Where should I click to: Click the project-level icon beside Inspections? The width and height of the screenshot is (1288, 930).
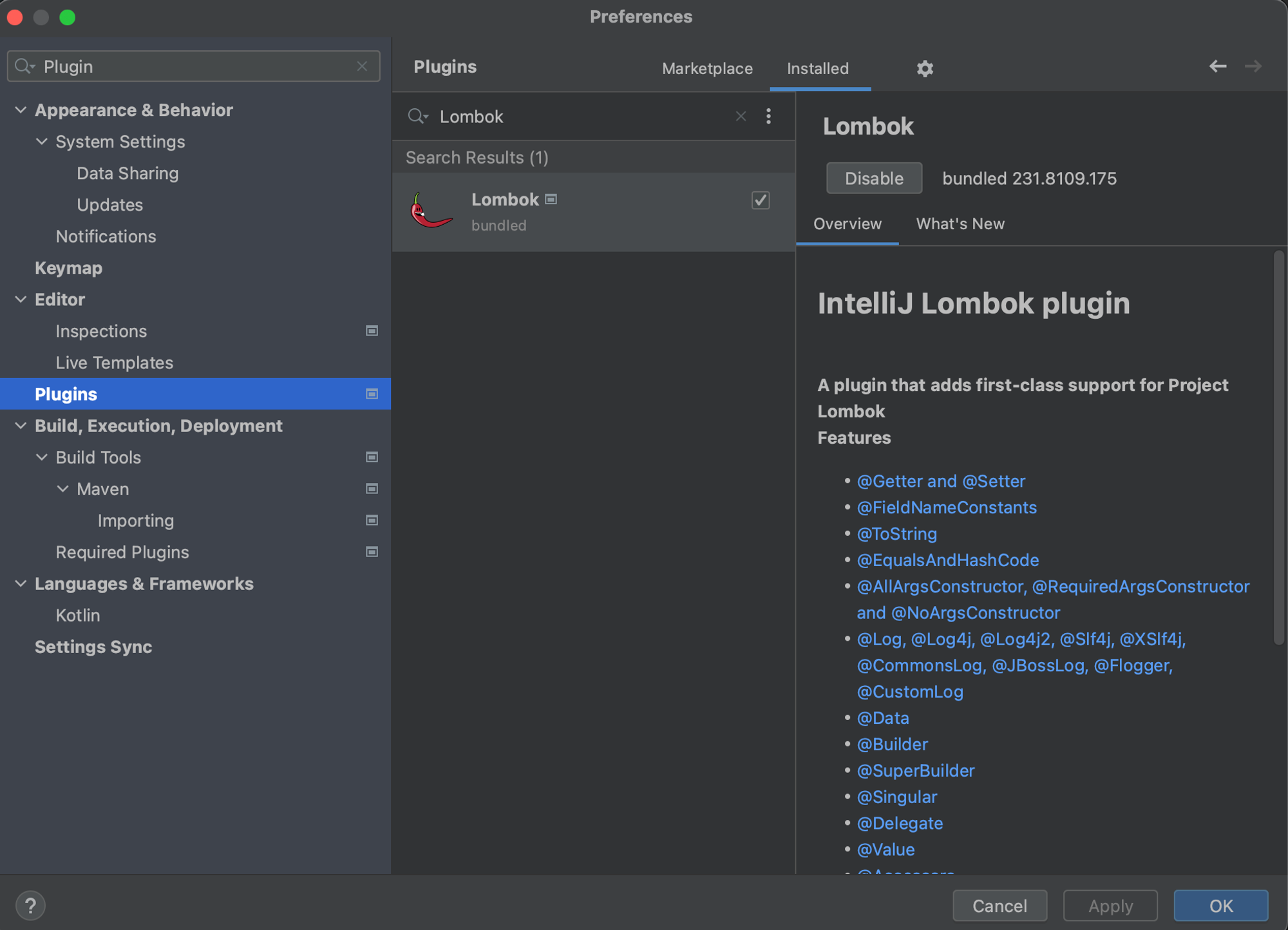(x=372, y=331)
